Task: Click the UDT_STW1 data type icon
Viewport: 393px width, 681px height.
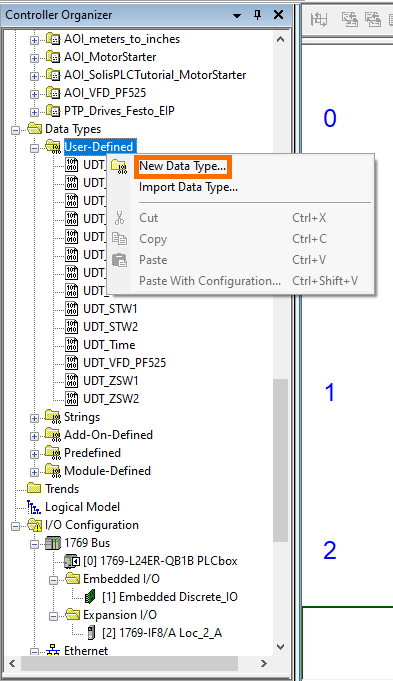Action: (72, 309)
